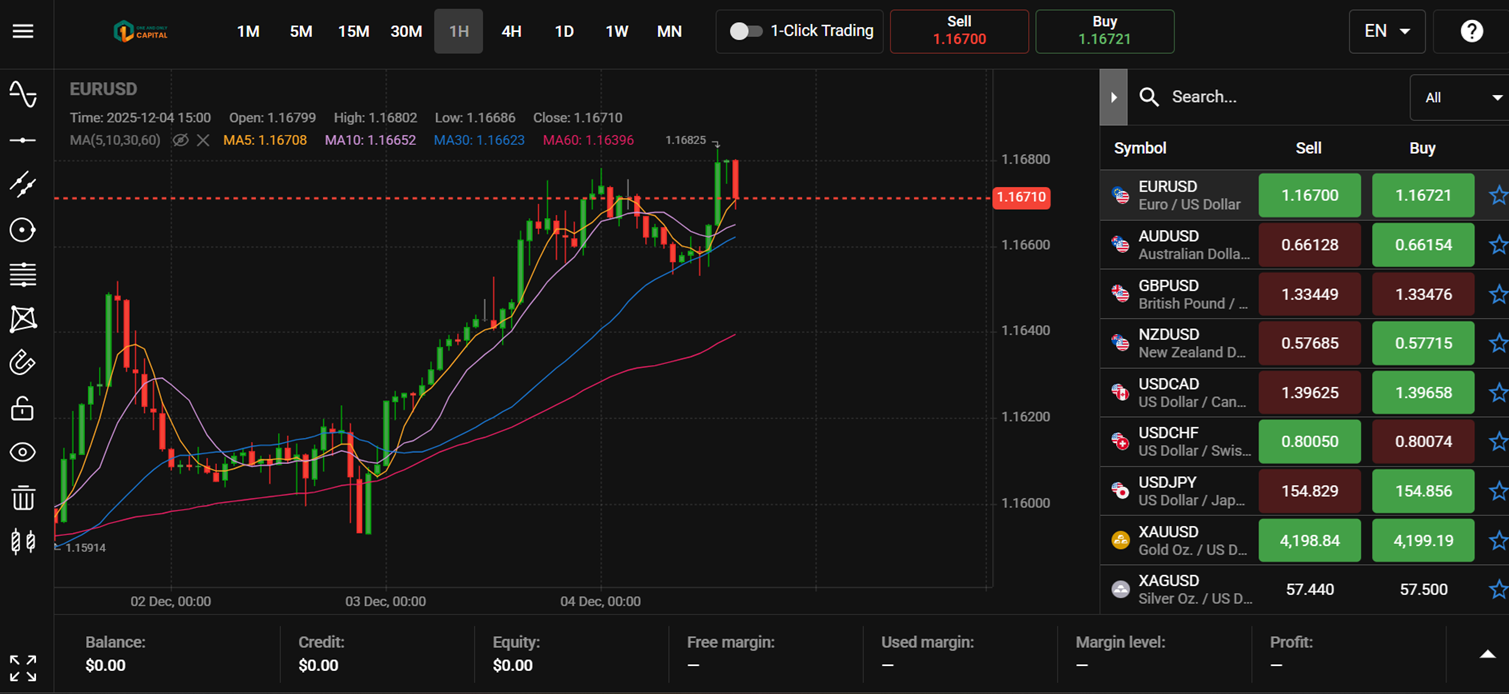Open the help question mark icon
The height and width of the screenshot is (694, 1509).
1471,31
